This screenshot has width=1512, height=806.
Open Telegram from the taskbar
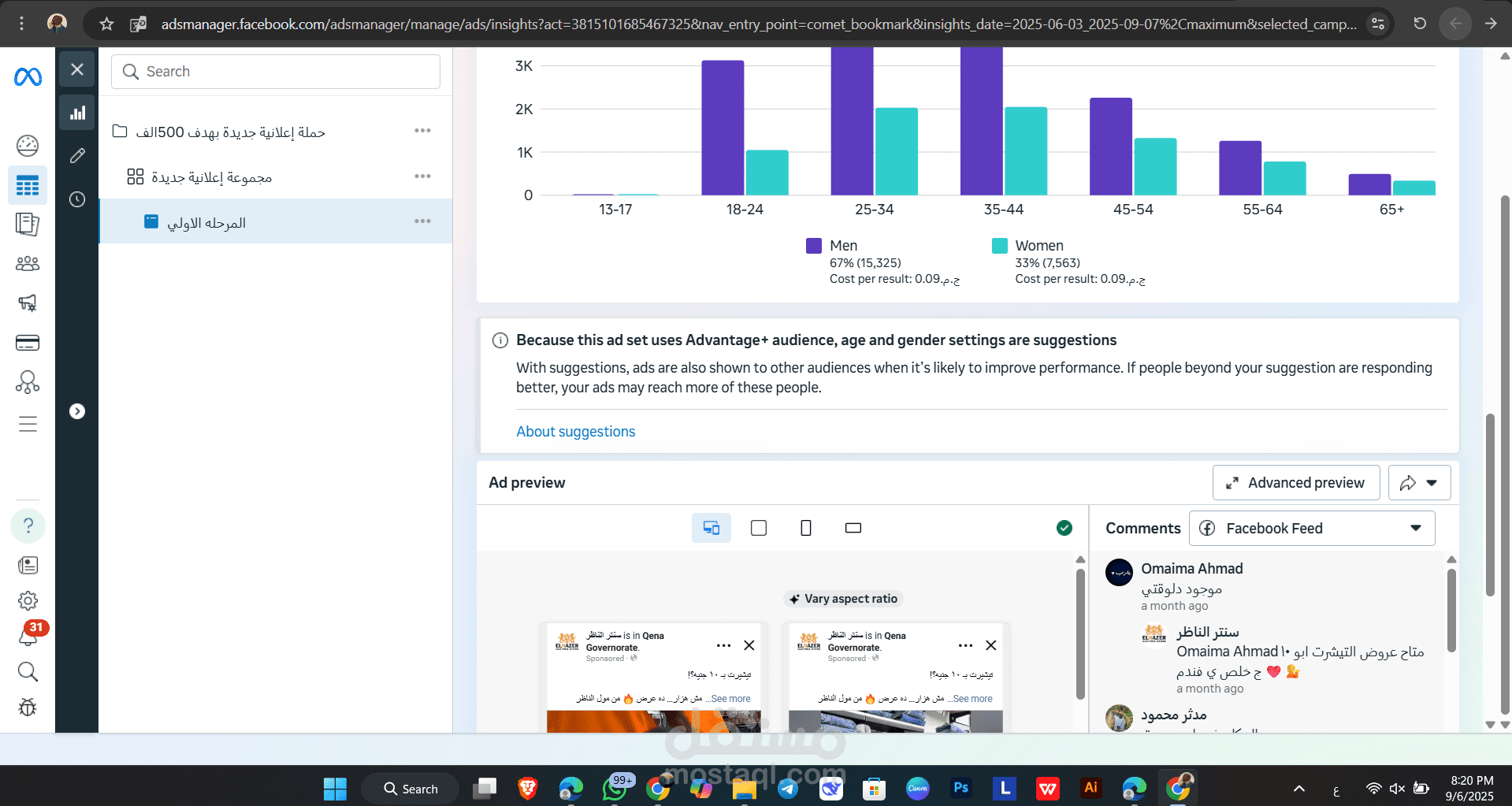pos(787,788)
